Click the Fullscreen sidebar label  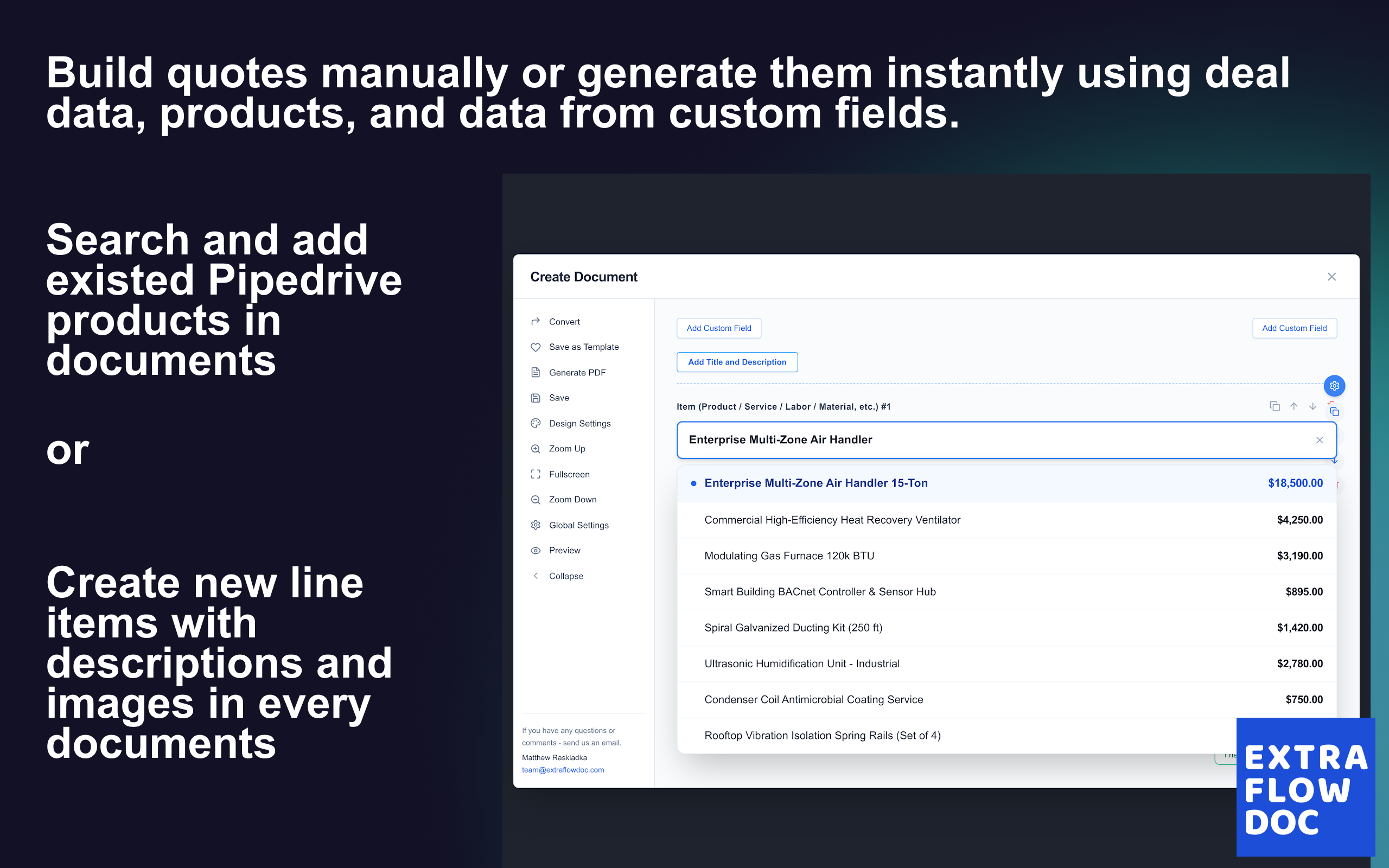coord(569,474)
